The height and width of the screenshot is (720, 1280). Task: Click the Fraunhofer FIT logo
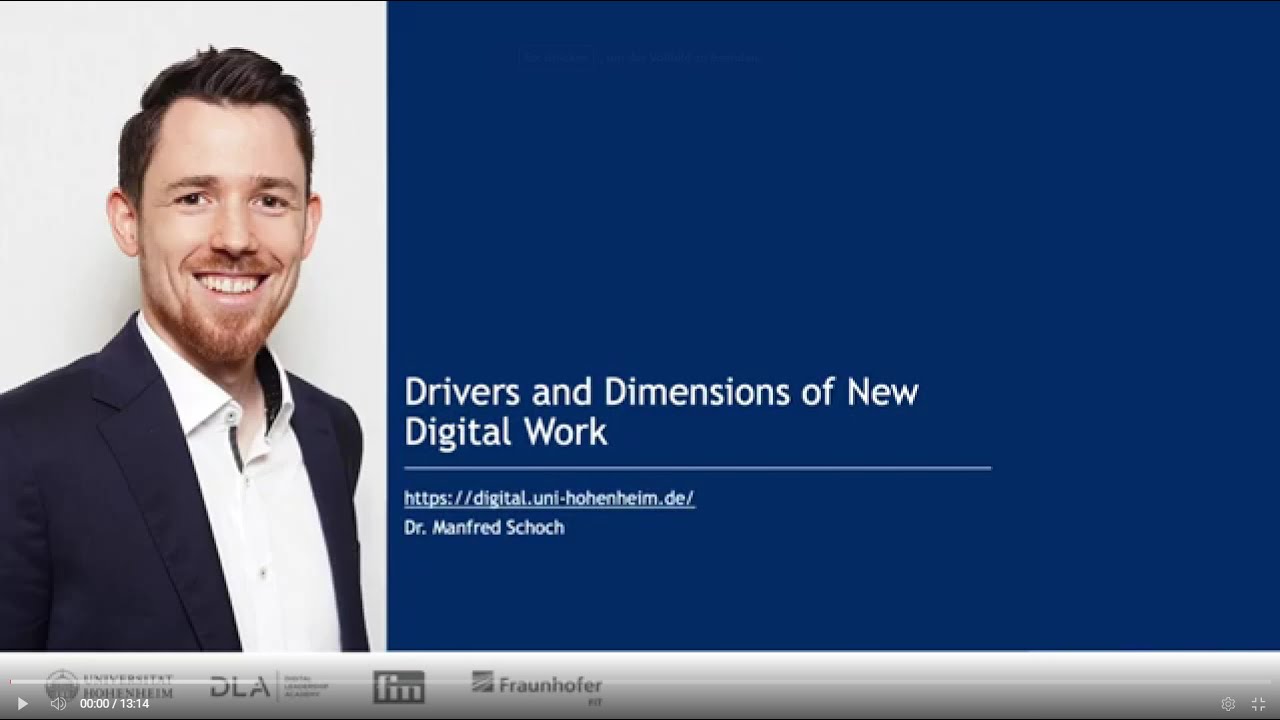537,687
